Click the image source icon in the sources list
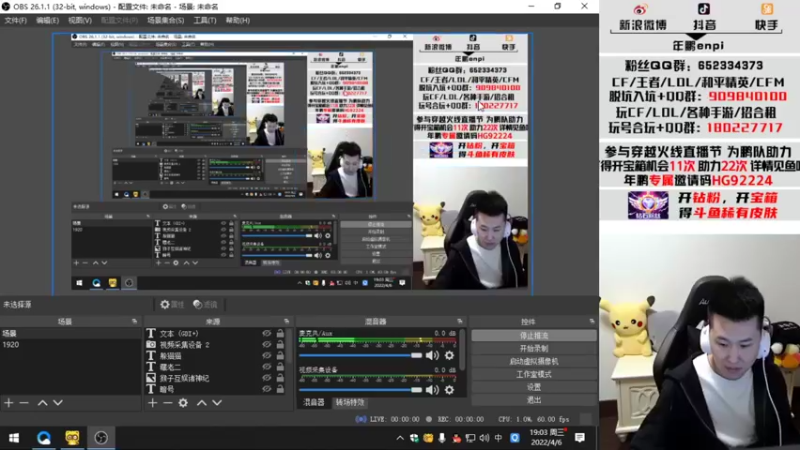This screenshot has width=800, height=450. (x=151, y=378)
